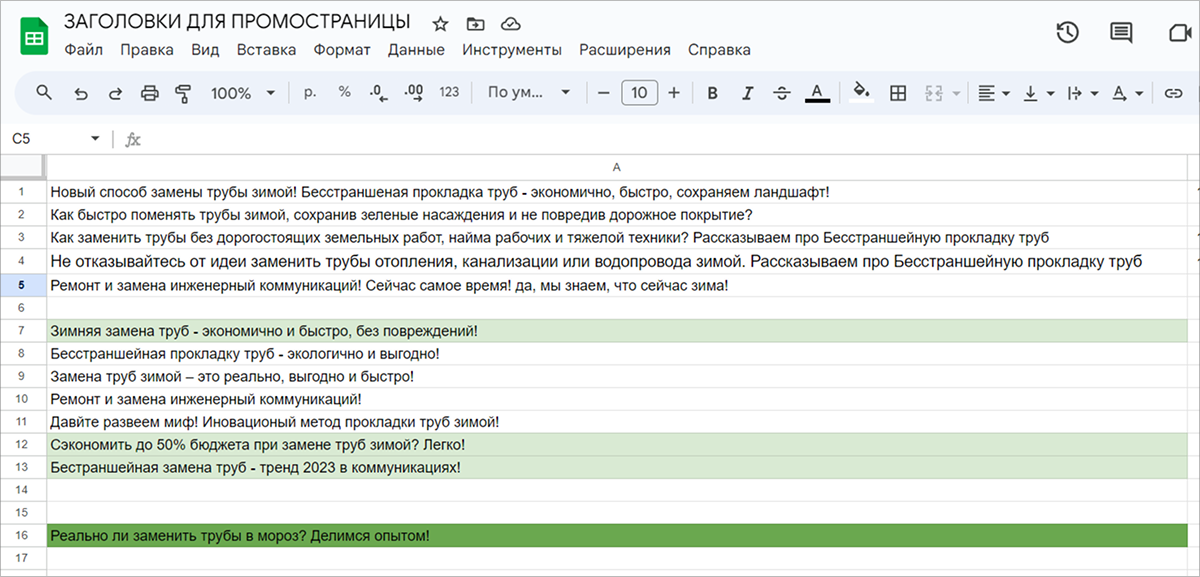Viewport: 1200px width, 577px height.
Task: Select cell 'Новый способ замены трубы зимой!'
Action: click(x=616, y=191)
